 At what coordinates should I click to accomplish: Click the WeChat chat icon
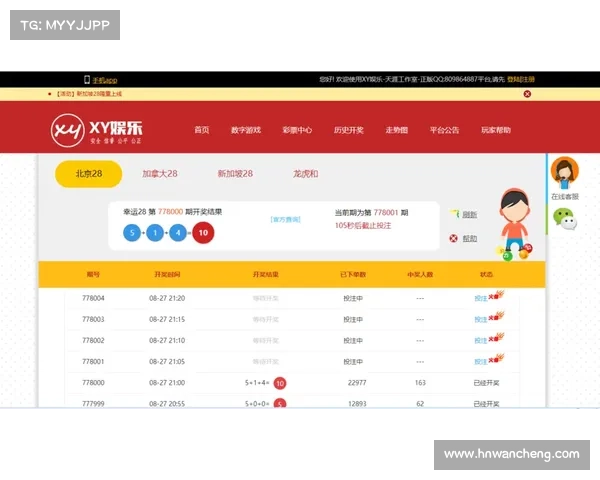tap(565, 219)
